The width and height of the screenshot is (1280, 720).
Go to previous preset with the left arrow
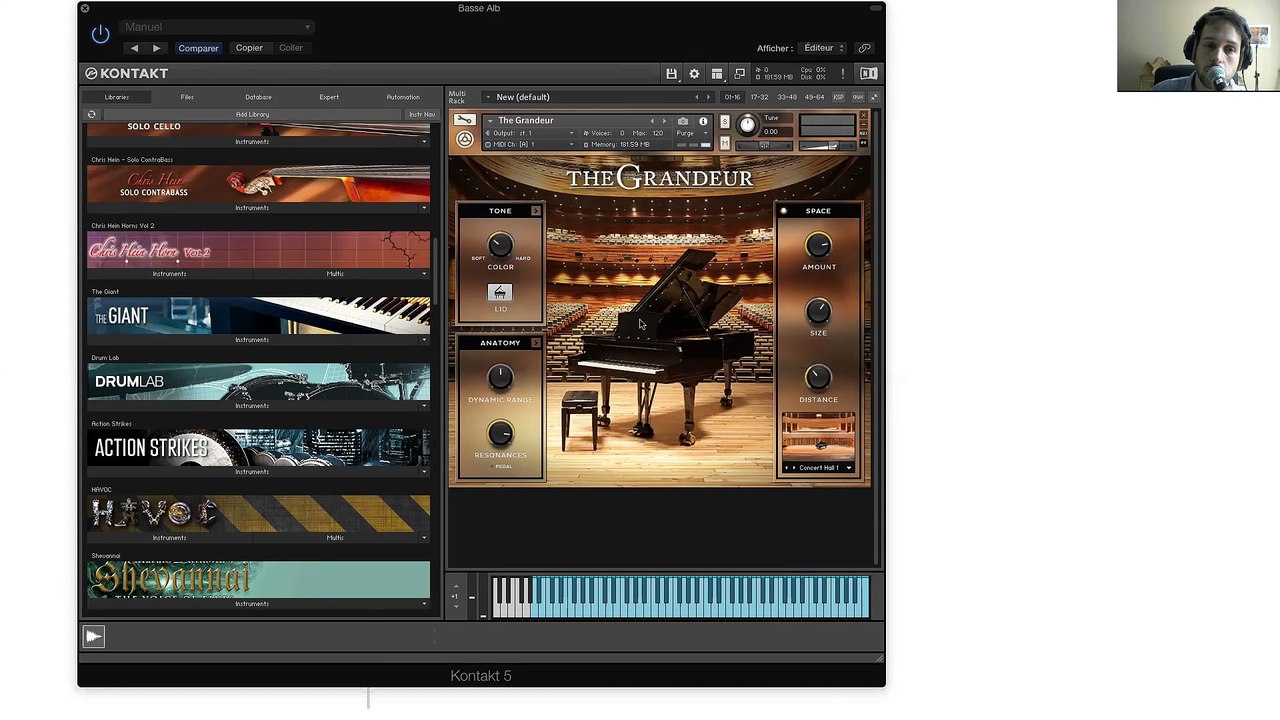coord(134,48)
